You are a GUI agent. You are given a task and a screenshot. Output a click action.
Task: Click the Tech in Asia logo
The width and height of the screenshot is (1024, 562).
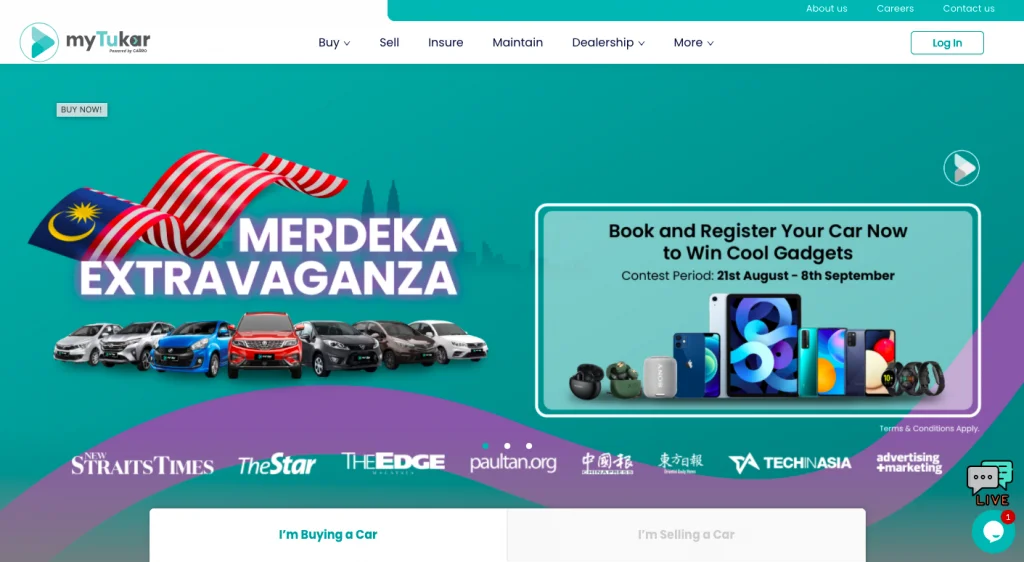pyautogui.click(x=790, y=463)
